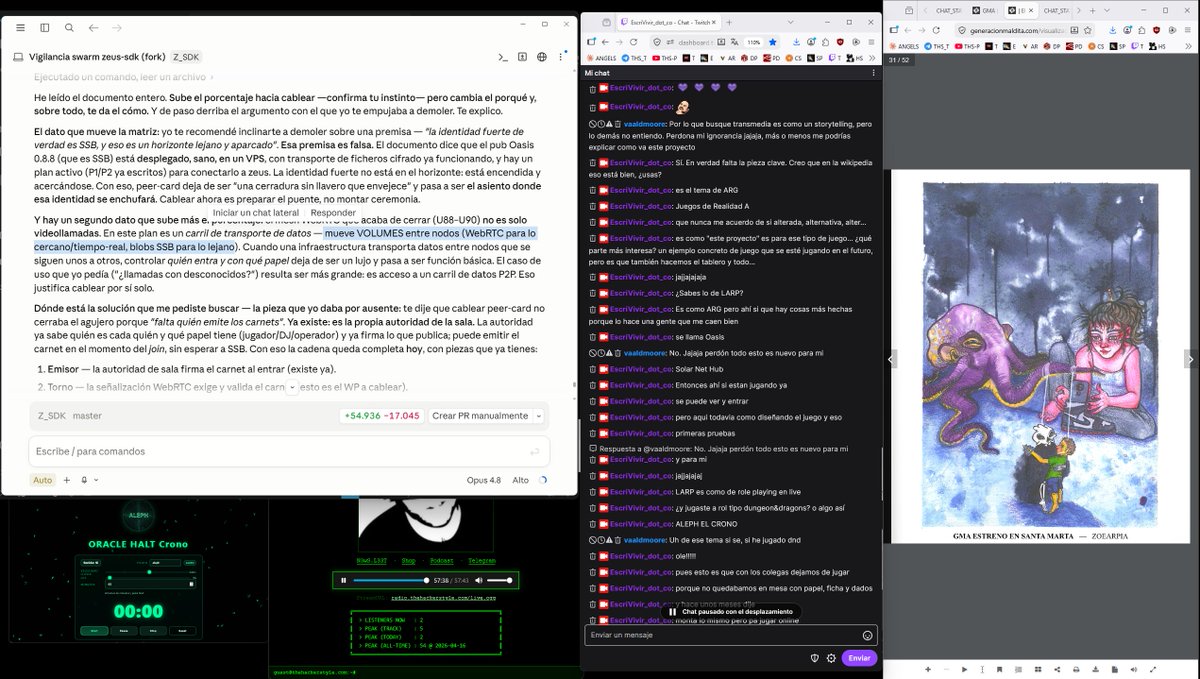Image resolution: width=1200 pixels, height=679 pixels.
Task: Open the microphone options chevron
Action: tap(96, 480)
